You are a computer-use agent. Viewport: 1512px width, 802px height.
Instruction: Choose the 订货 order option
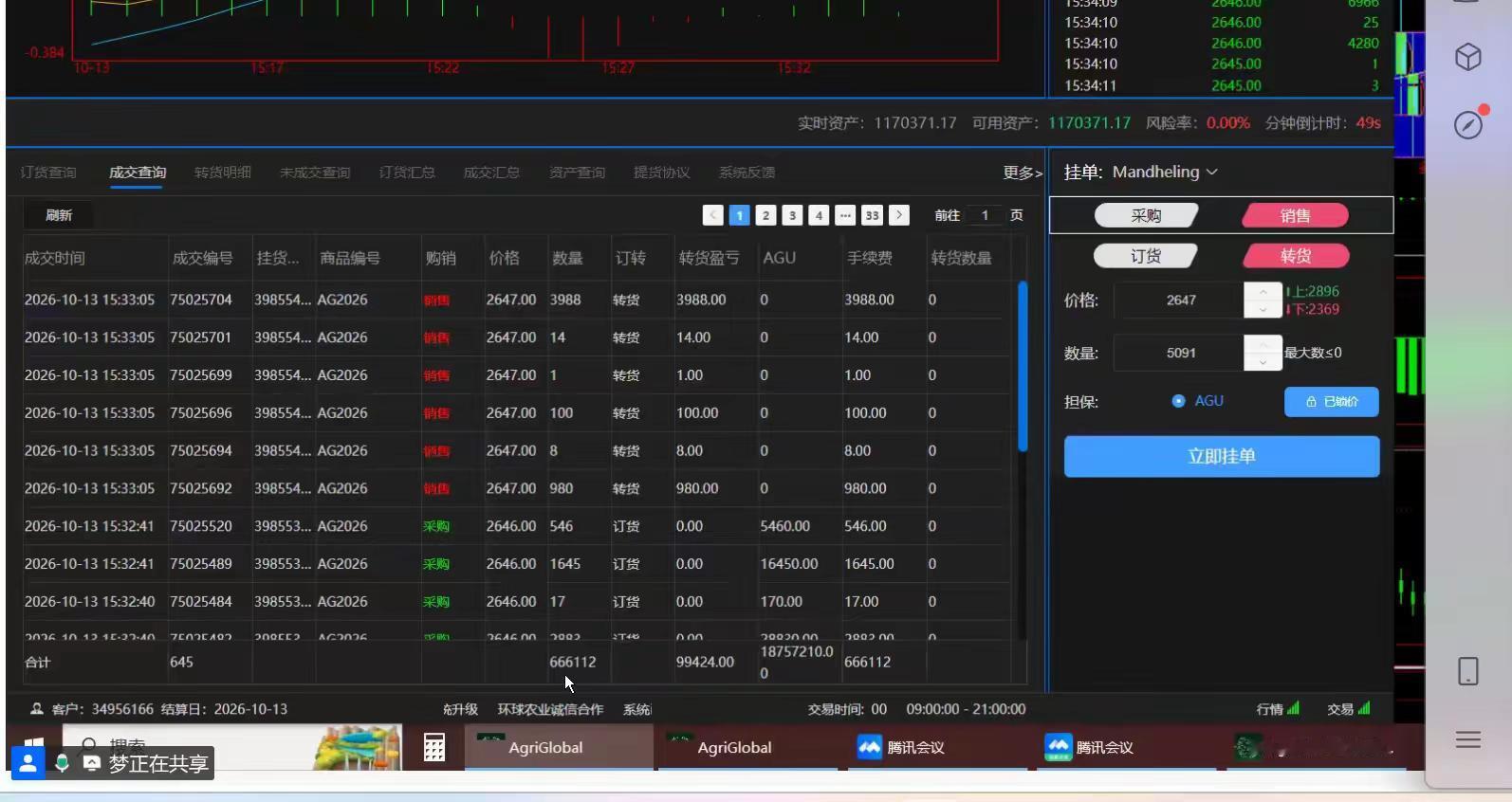point(1146,256)
